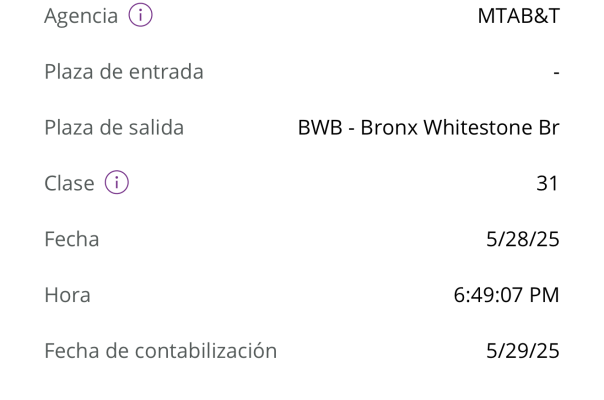Click the Agencia label

pos(81,16)
